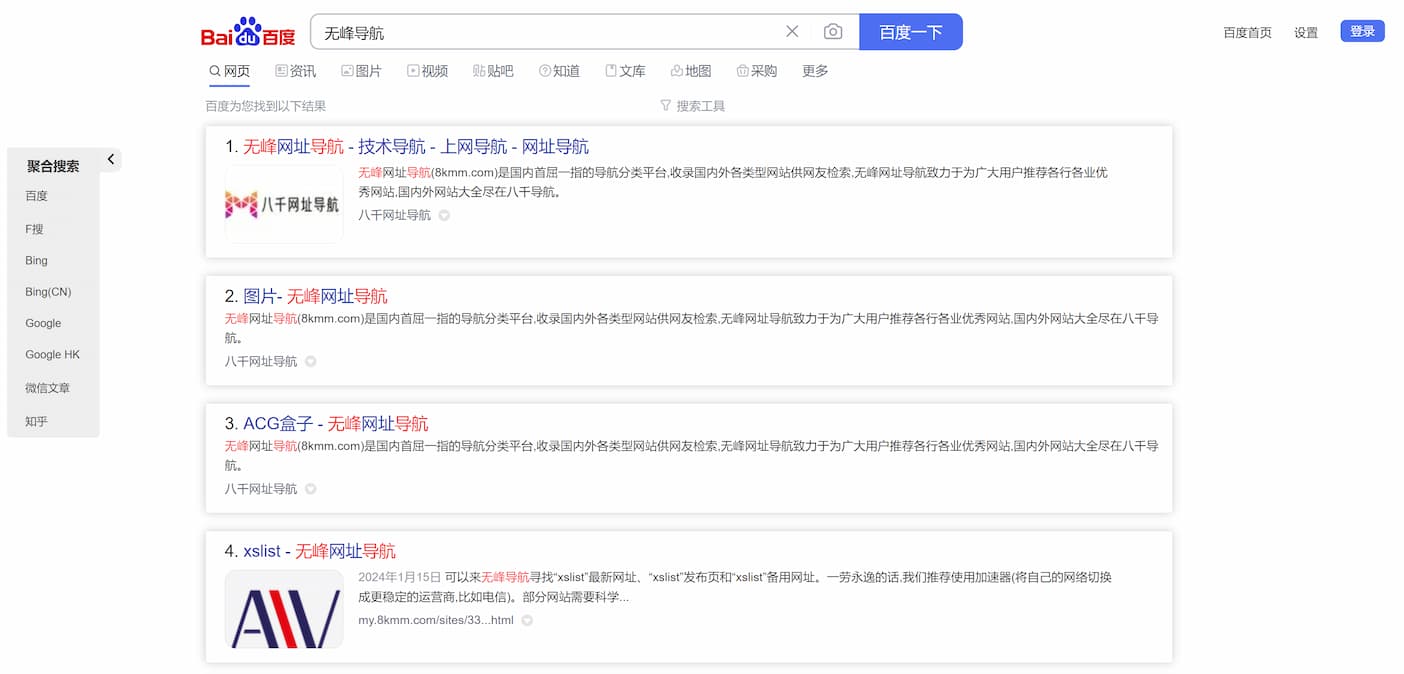The image size is (1404, 674).
Task: Open result 2 图片- 无峰网址导航 title
Action: pyautogui.click(x=315, y=296)
